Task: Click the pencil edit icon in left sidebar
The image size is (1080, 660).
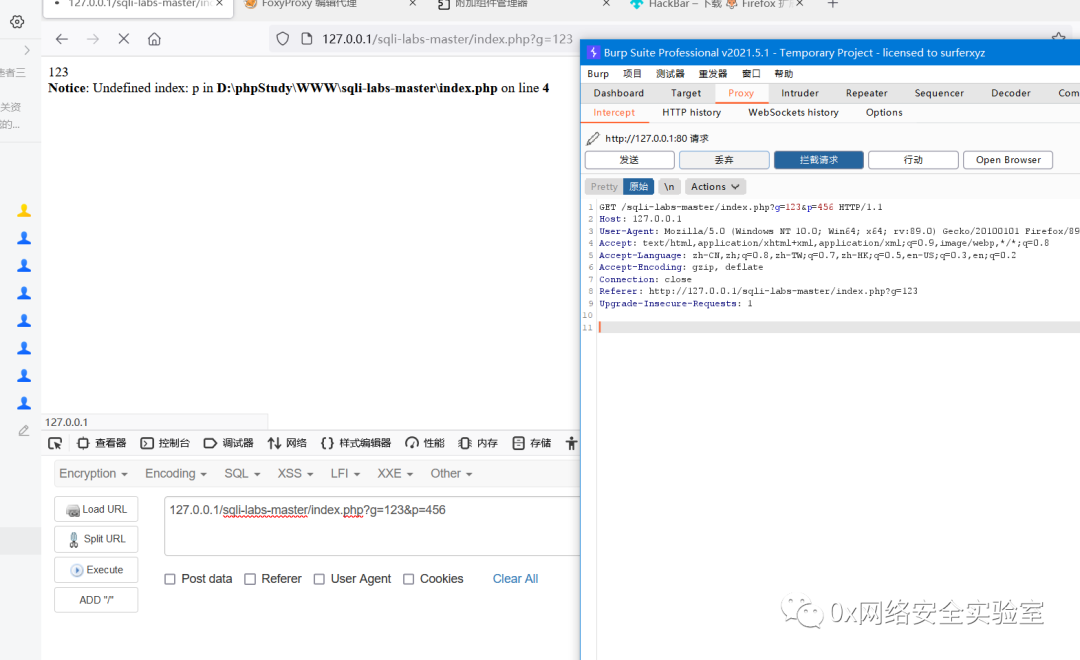Action: [x=23, y=431]
